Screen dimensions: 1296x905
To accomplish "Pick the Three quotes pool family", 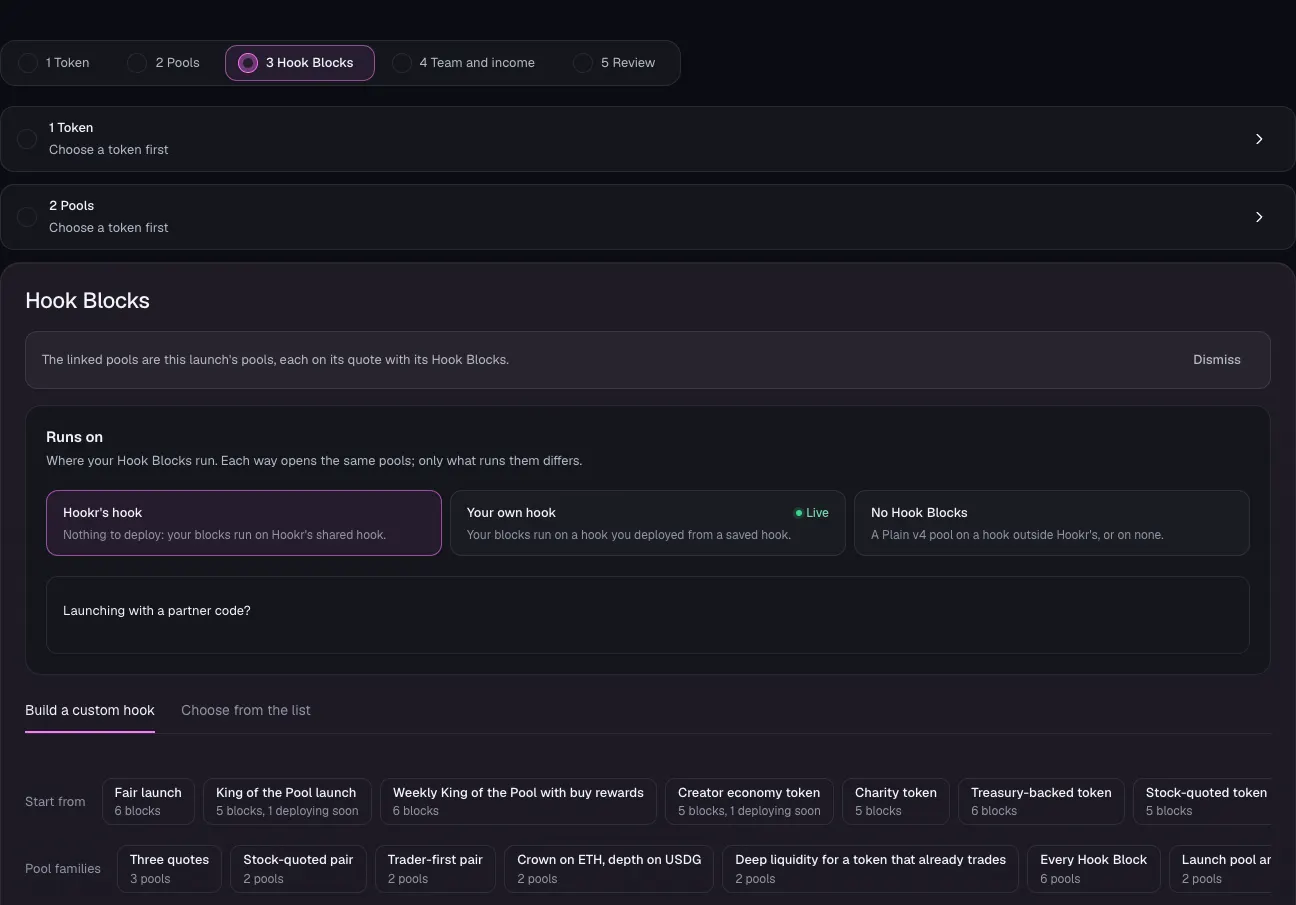I will click(x=169, y=868).
